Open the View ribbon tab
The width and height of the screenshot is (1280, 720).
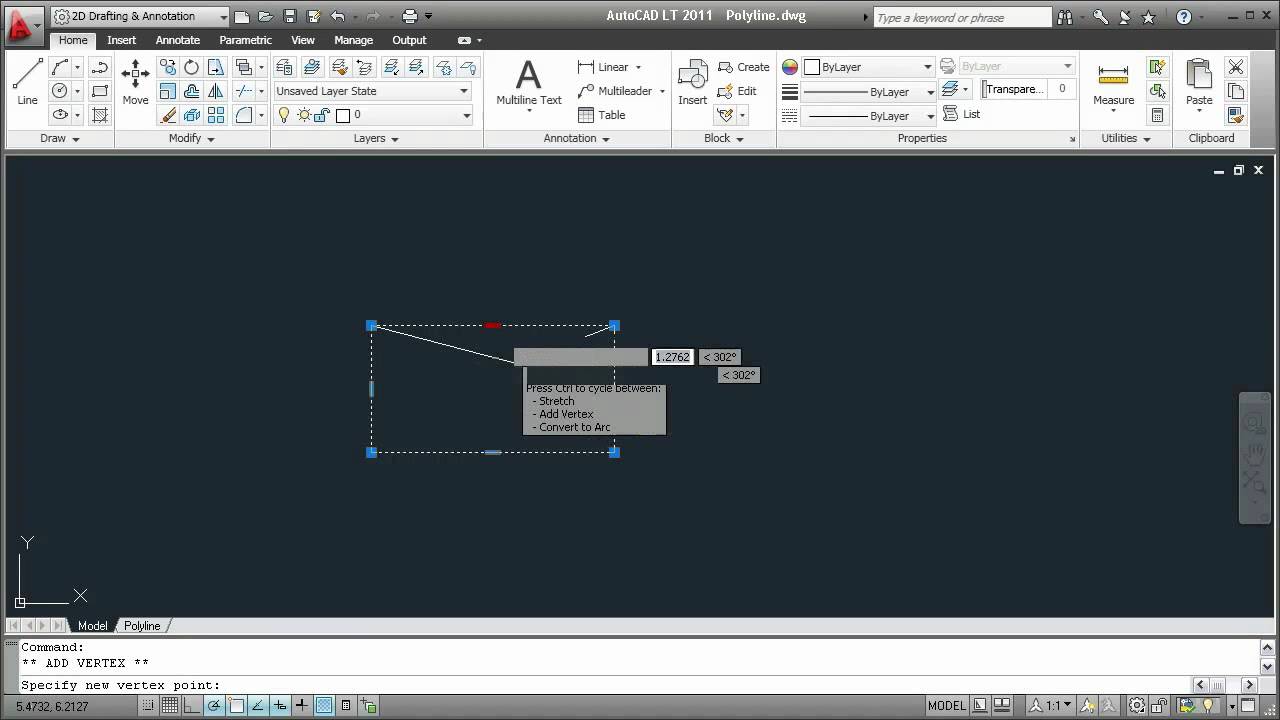point(302,40)
